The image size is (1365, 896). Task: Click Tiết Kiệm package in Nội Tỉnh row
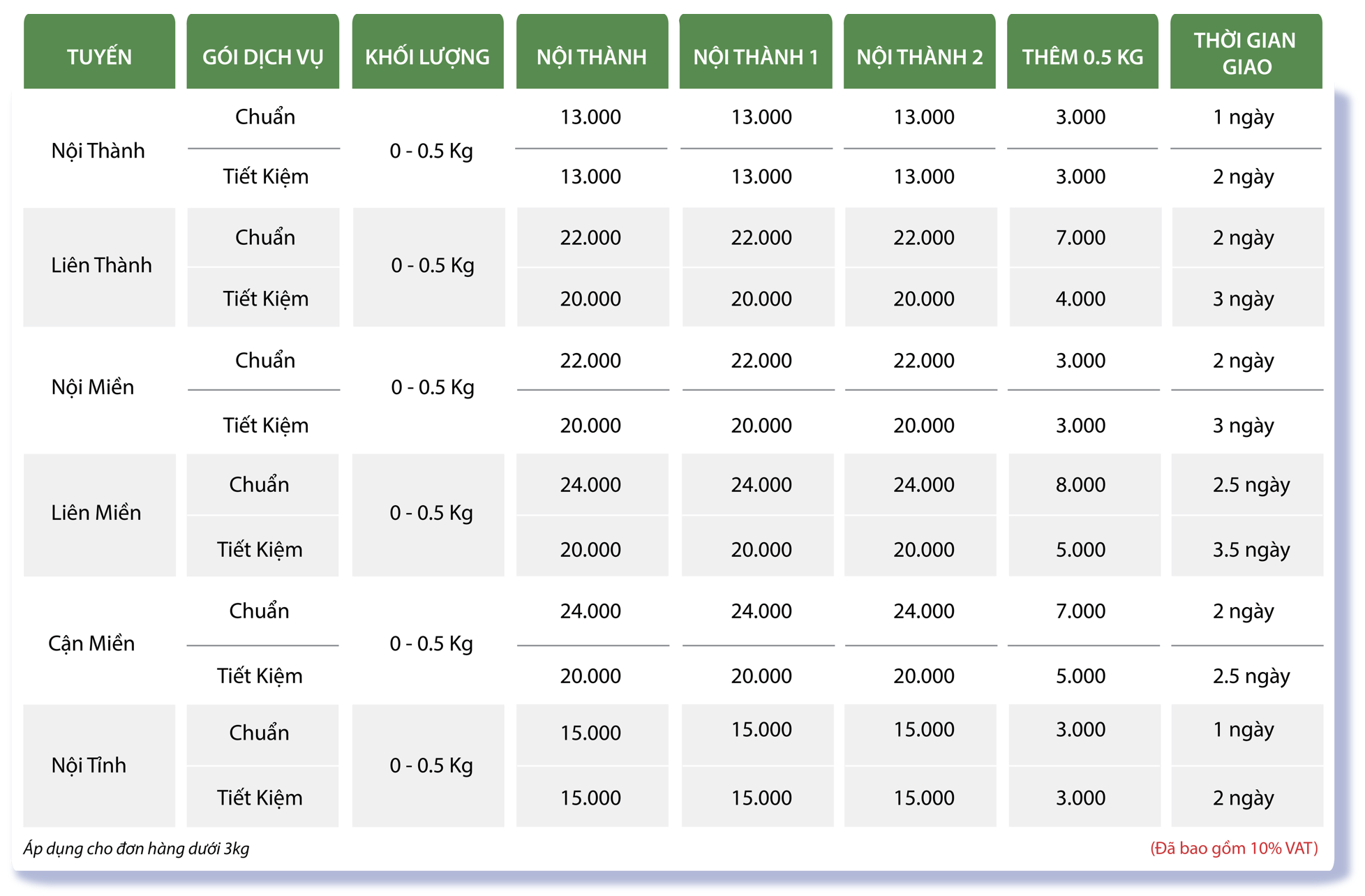260,798
